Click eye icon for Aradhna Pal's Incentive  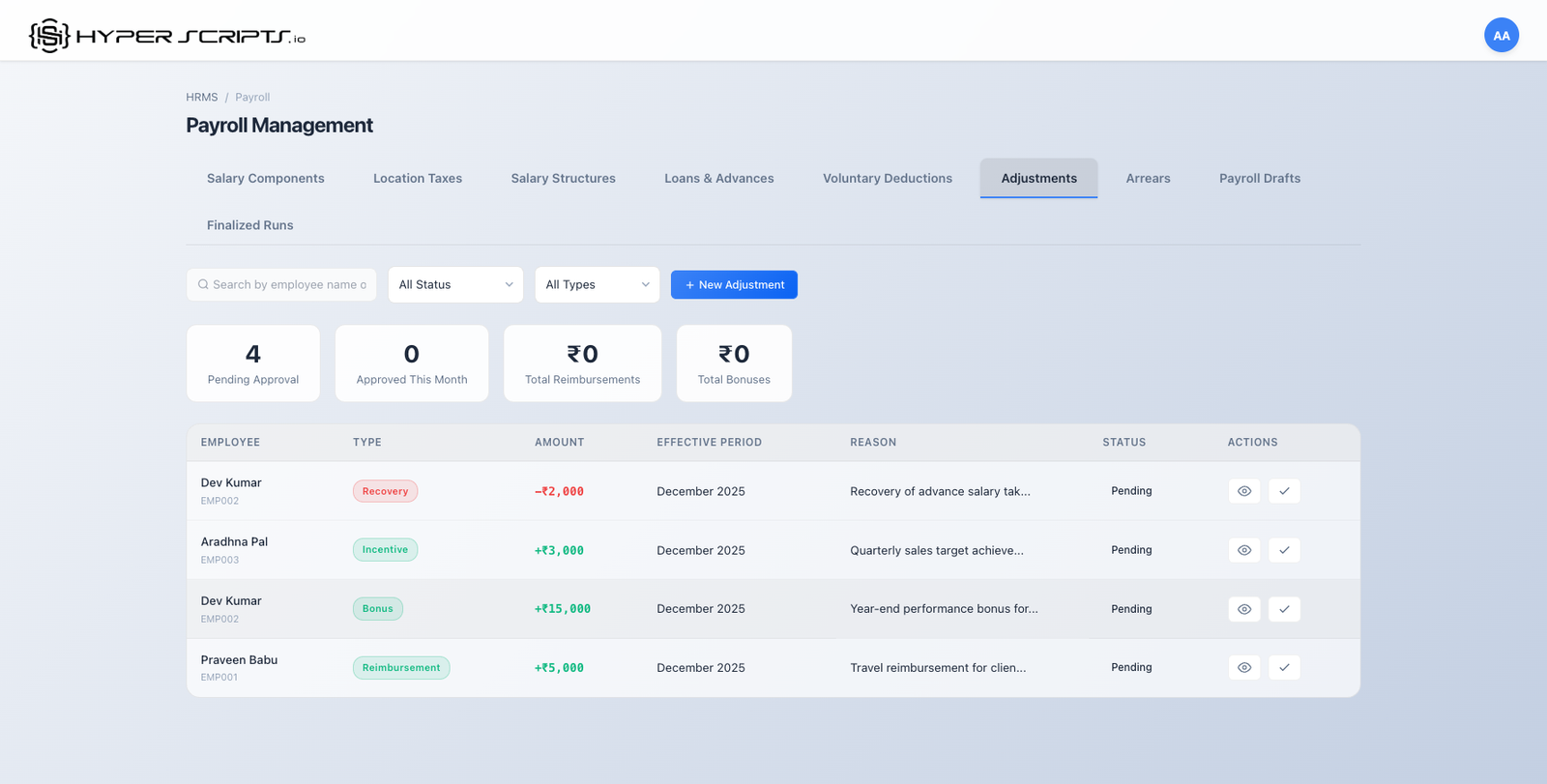pyautogui.click(x=1243, y=550)
